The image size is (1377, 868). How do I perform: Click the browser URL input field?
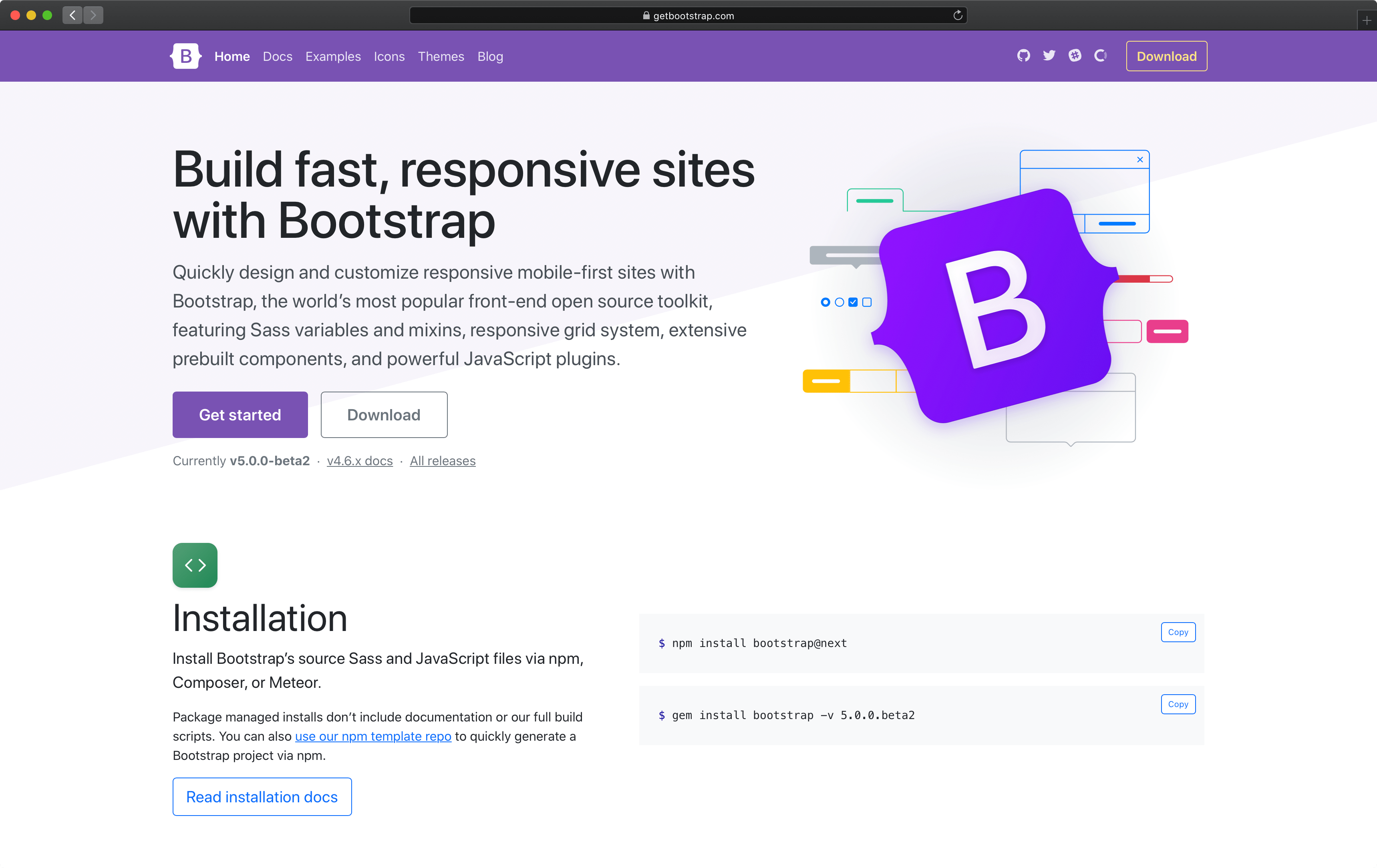click(x=688, y=15)
